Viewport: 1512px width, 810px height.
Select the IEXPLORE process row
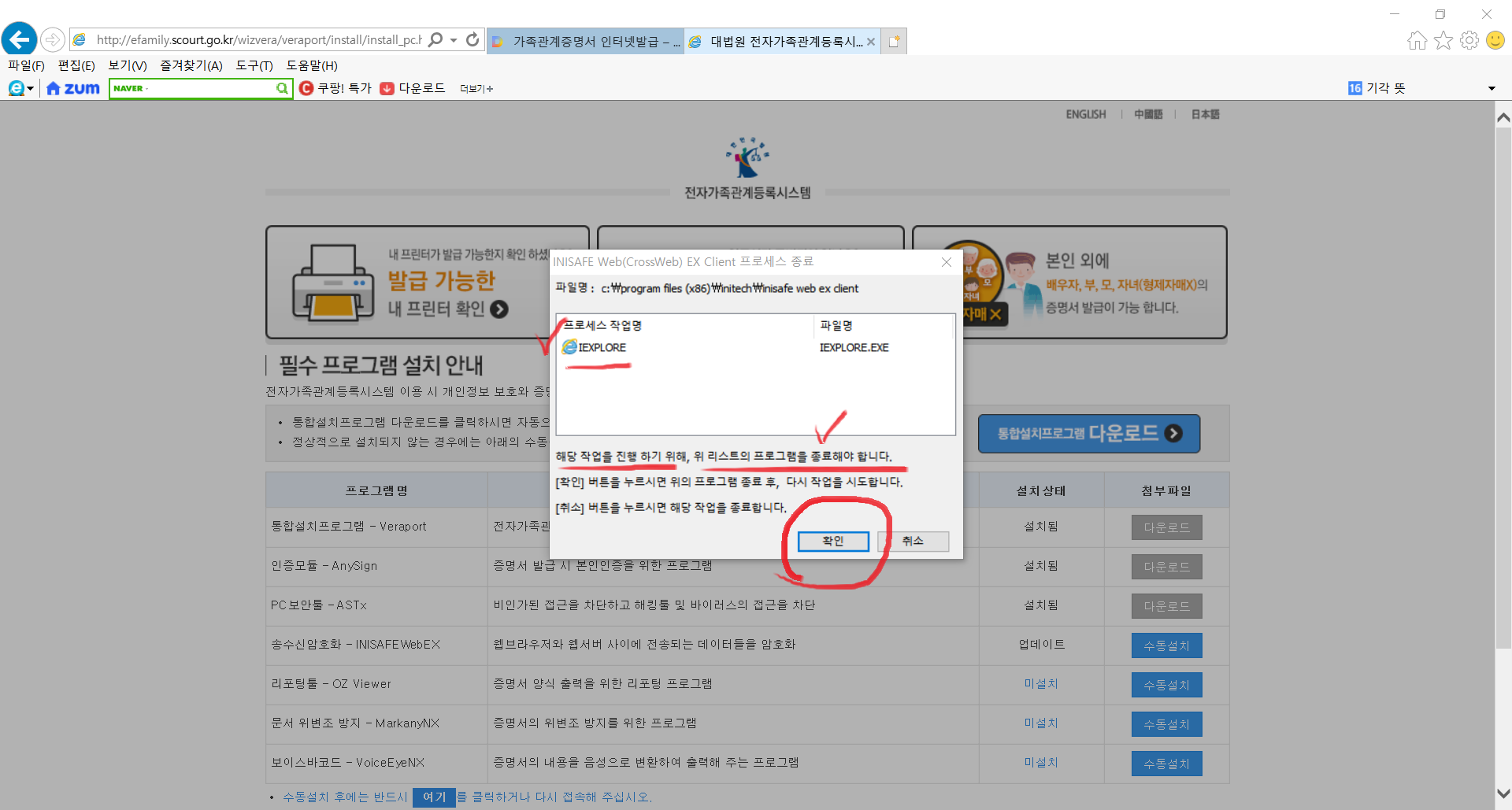tap(755, 347)
